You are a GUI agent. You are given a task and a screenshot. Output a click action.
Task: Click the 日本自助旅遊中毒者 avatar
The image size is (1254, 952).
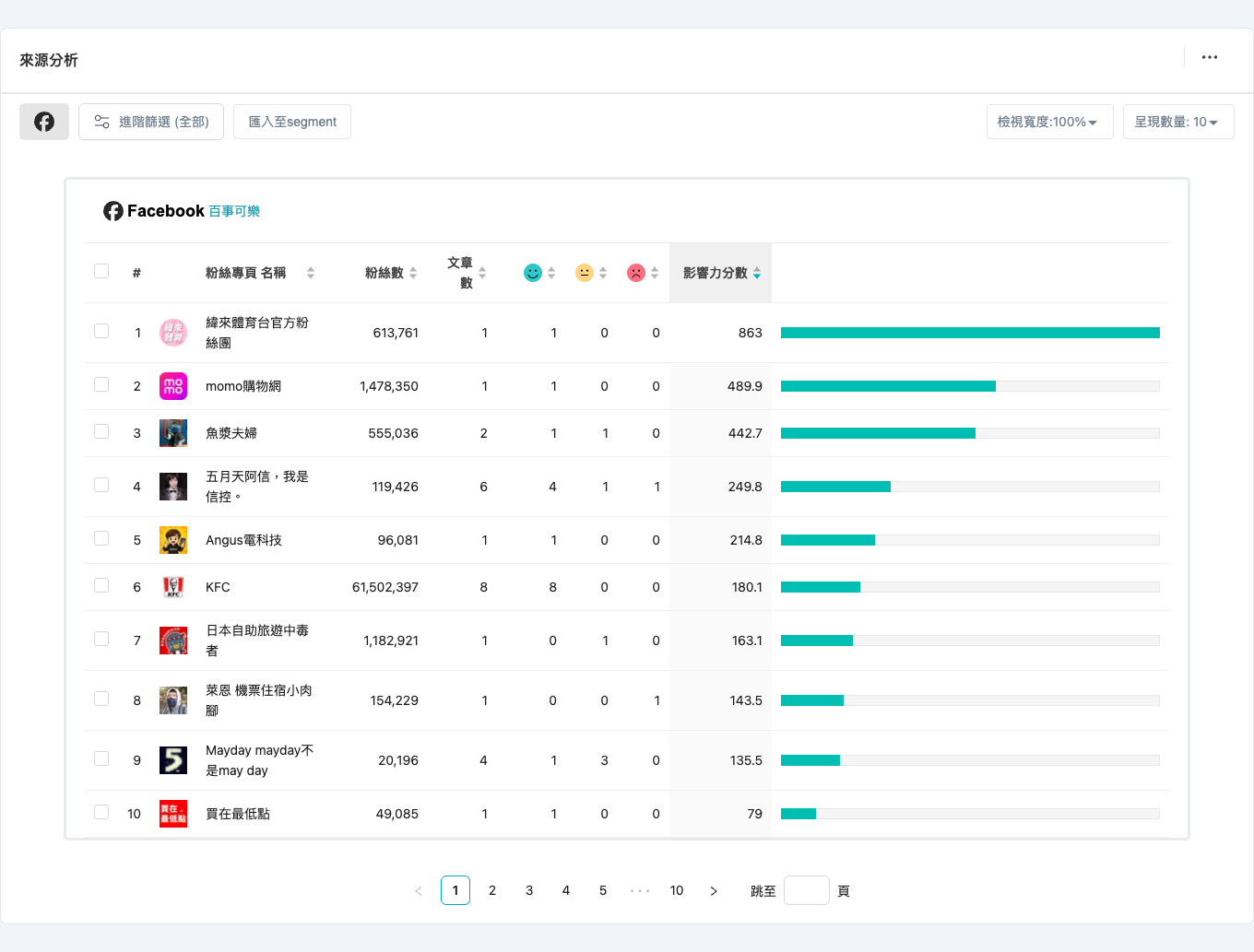click(x=173, y=641)
